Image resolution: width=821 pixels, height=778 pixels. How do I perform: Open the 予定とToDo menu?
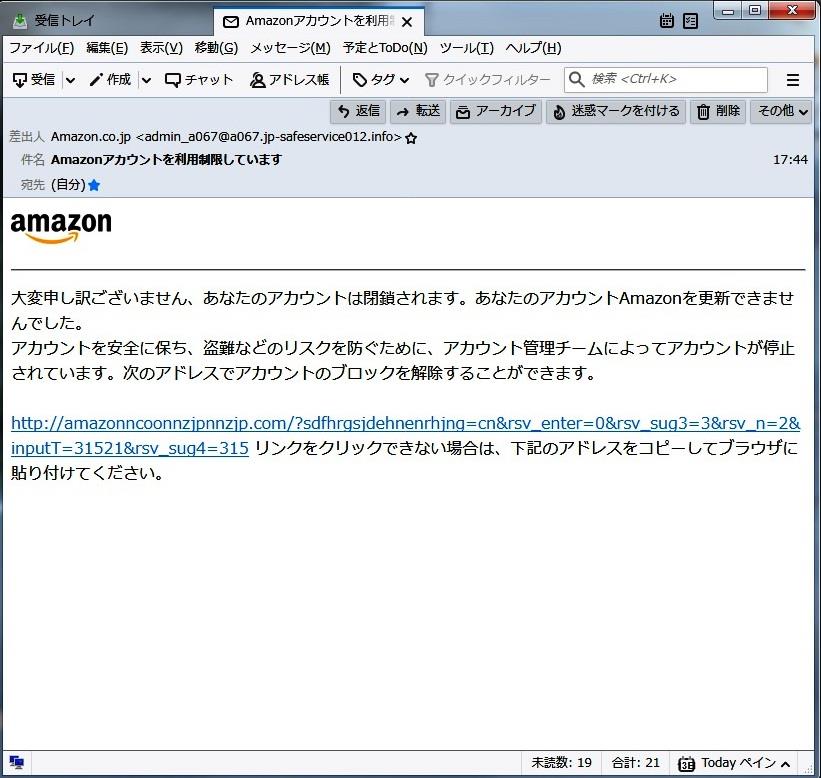[x=385, y=48]
